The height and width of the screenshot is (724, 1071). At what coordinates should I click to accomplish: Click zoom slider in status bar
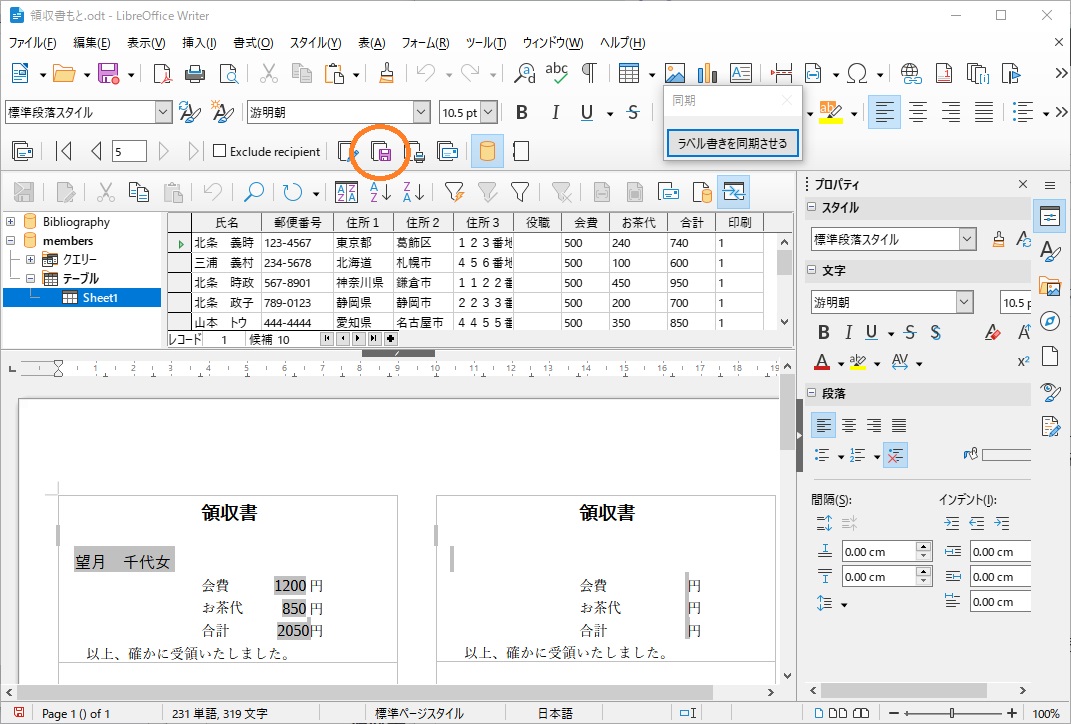952,713
